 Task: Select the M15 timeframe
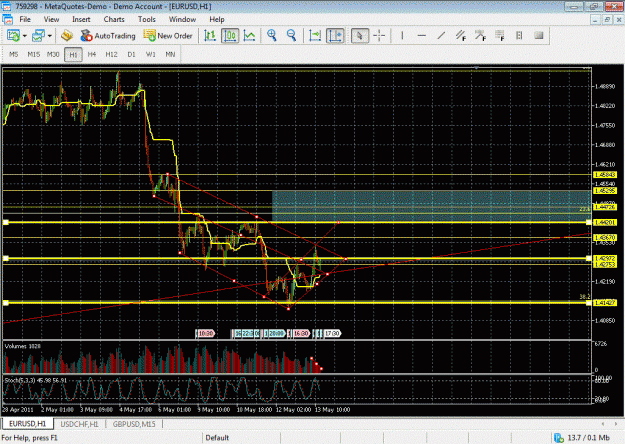click(x=34, y=54)
